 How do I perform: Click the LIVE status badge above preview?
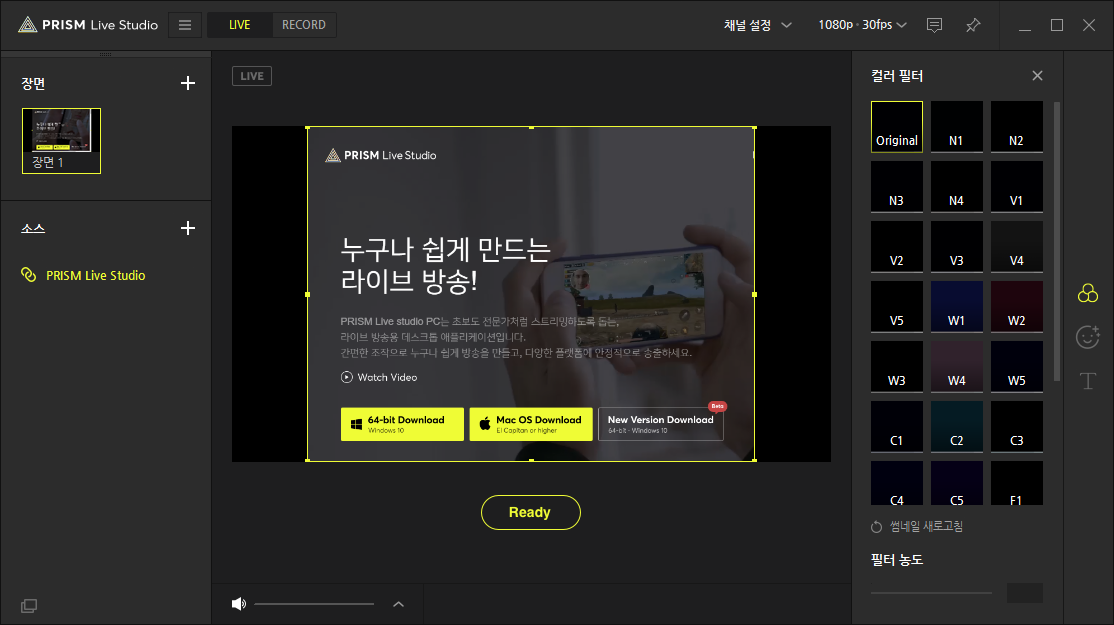(252, 76)
